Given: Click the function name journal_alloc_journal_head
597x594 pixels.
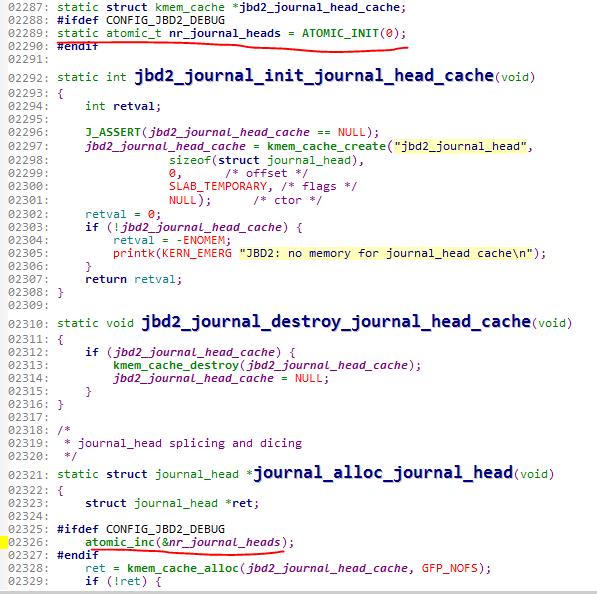Looking at the screenshot, I should (383, 473).
